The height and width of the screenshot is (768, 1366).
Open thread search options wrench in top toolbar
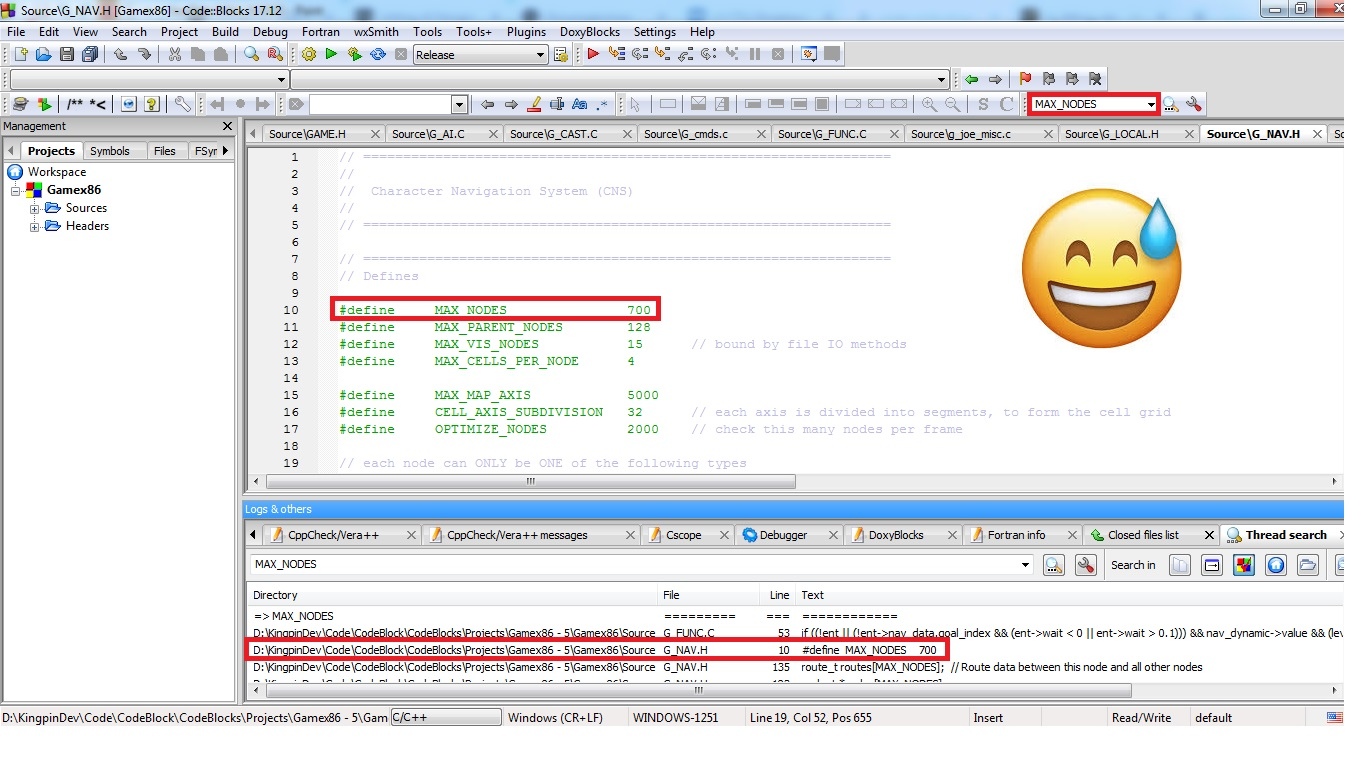pos(1193,104)
